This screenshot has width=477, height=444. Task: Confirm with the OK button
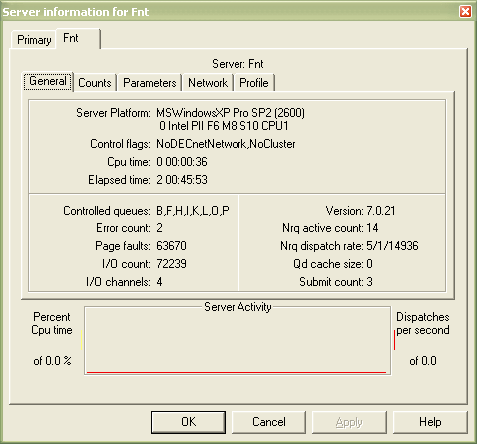click(188, 422)
